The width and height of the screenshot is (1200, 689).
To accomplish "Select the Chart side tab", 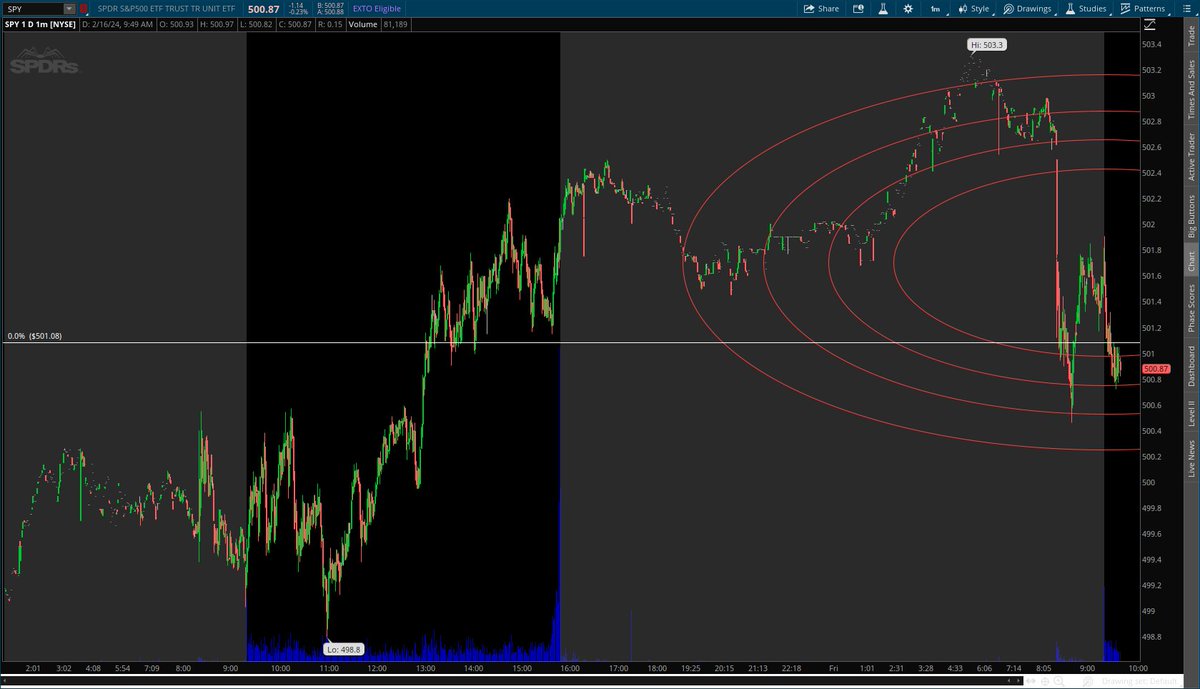I will 1190,262.
